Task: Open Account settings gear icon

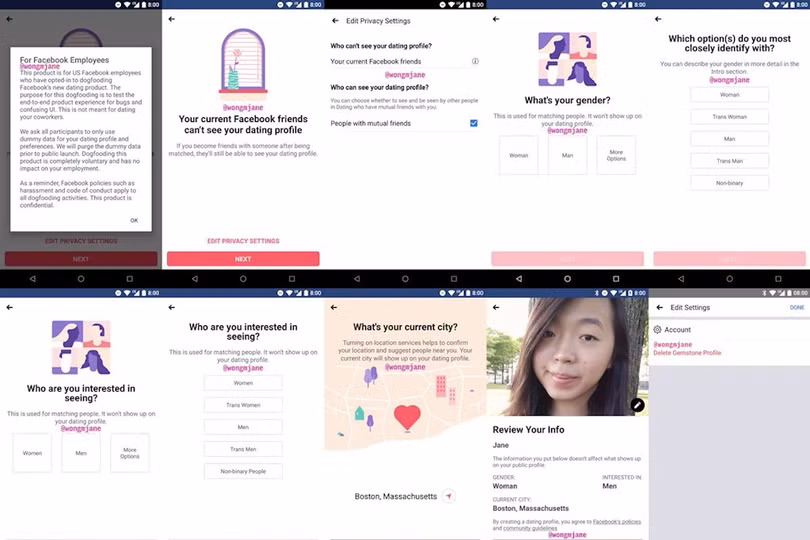Action: 657,330
